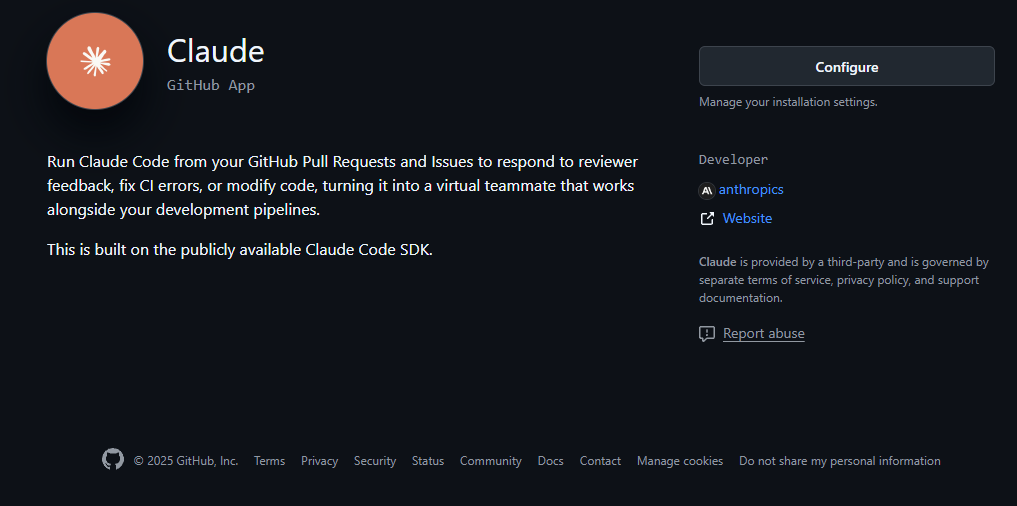Open the developer Website link

pyautogui.click(x=747, y=218)
